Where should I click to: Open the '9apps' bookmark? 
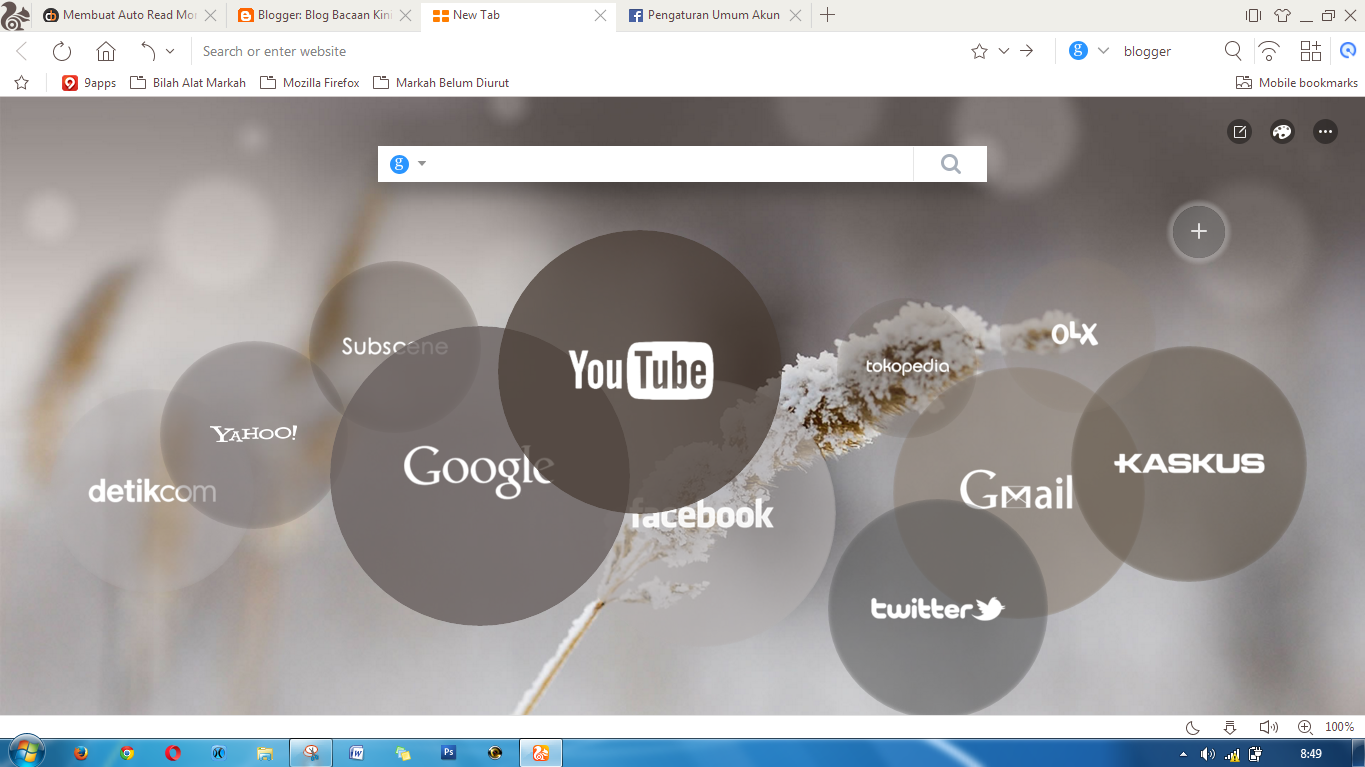click(x=89, y=83)
